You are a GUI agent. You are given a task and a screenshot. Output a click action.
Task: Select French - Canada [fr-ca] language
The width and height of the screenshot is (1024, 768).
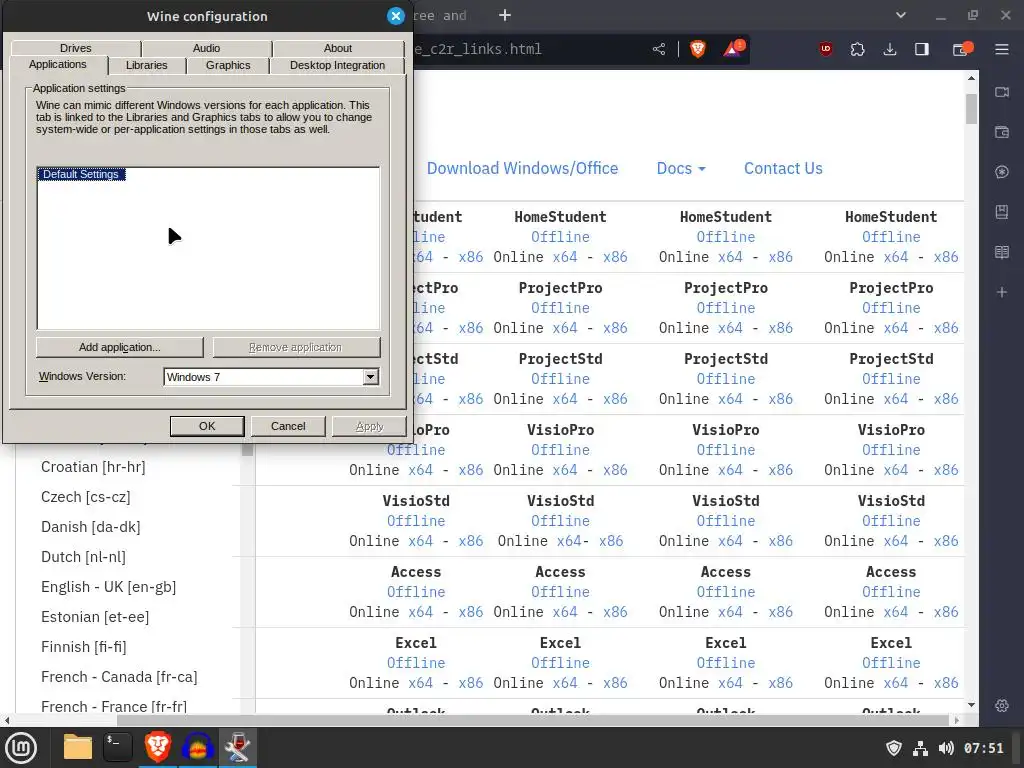coord(119,677)
